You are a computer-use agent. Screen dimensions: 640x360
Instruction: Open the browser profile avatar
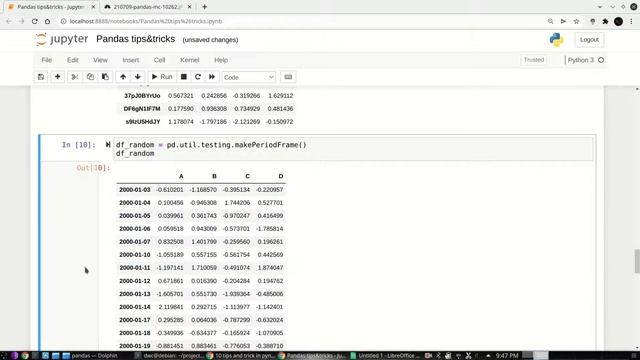pos(618,21)
